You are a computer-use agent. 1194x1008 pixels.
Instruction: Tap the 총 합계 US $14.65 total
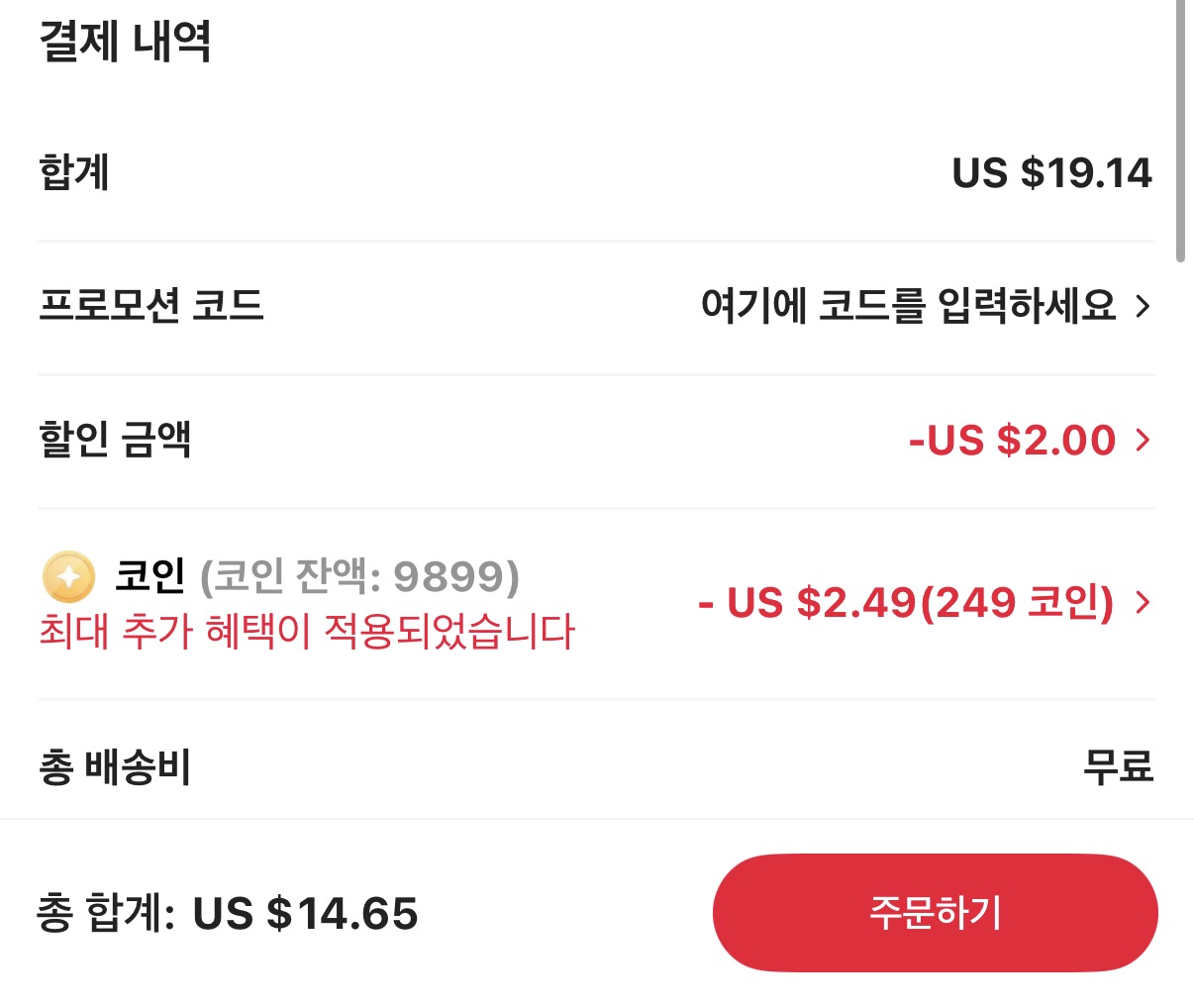[227, 913]
